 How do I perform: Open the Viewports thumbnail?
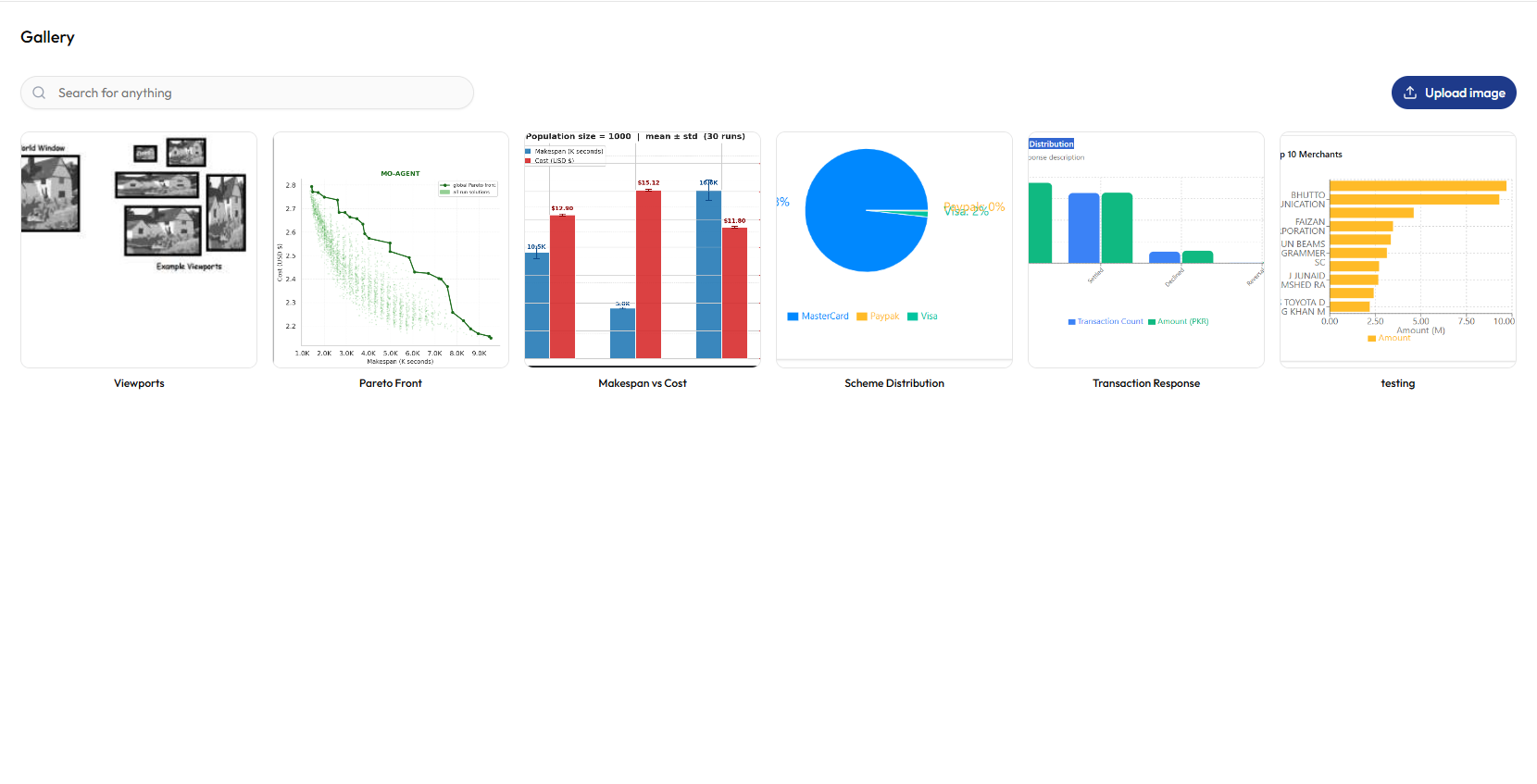[x=139, y=250]
